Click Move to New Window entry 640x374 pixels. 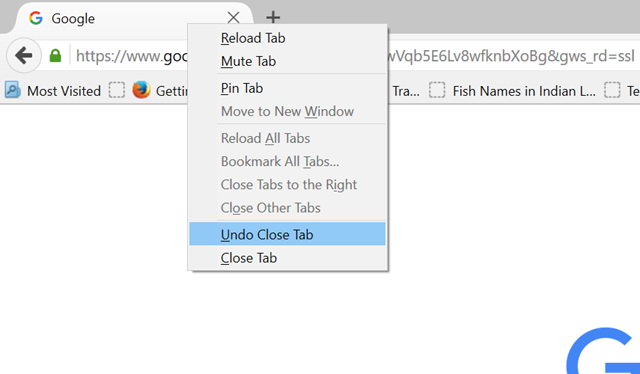[287, 111]
